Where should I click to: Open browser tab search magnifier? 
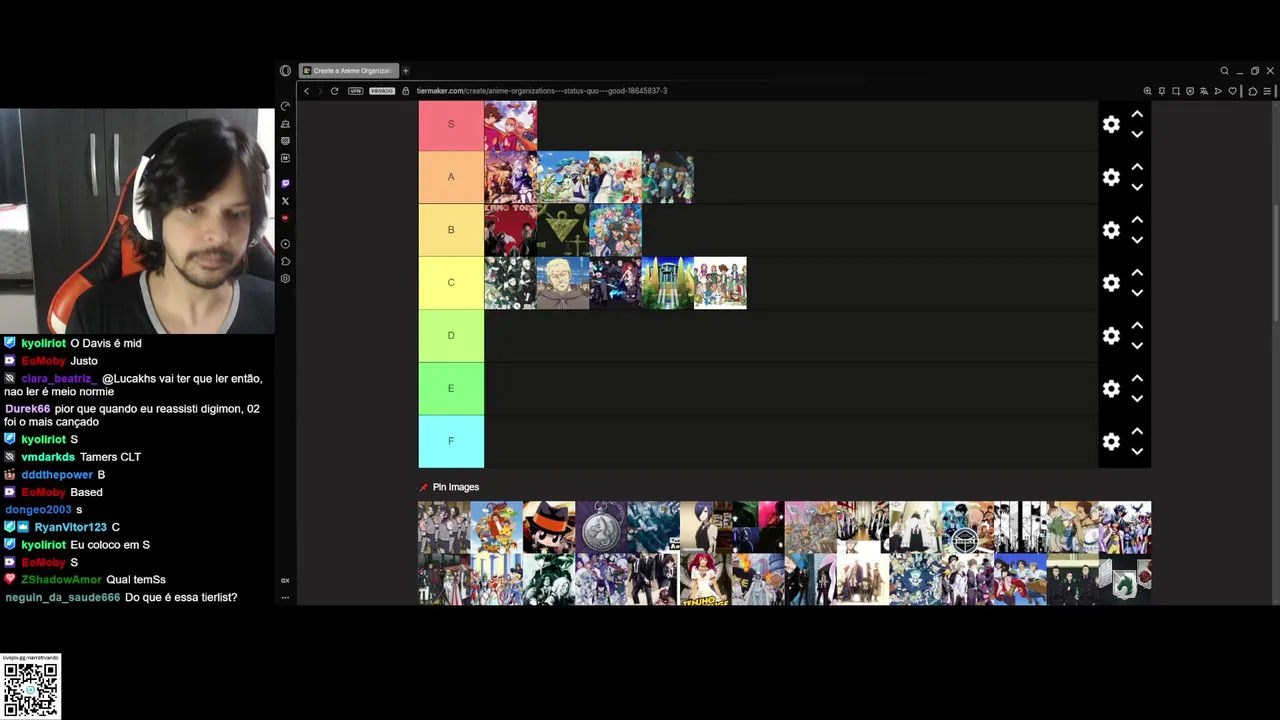(1224, 71)
